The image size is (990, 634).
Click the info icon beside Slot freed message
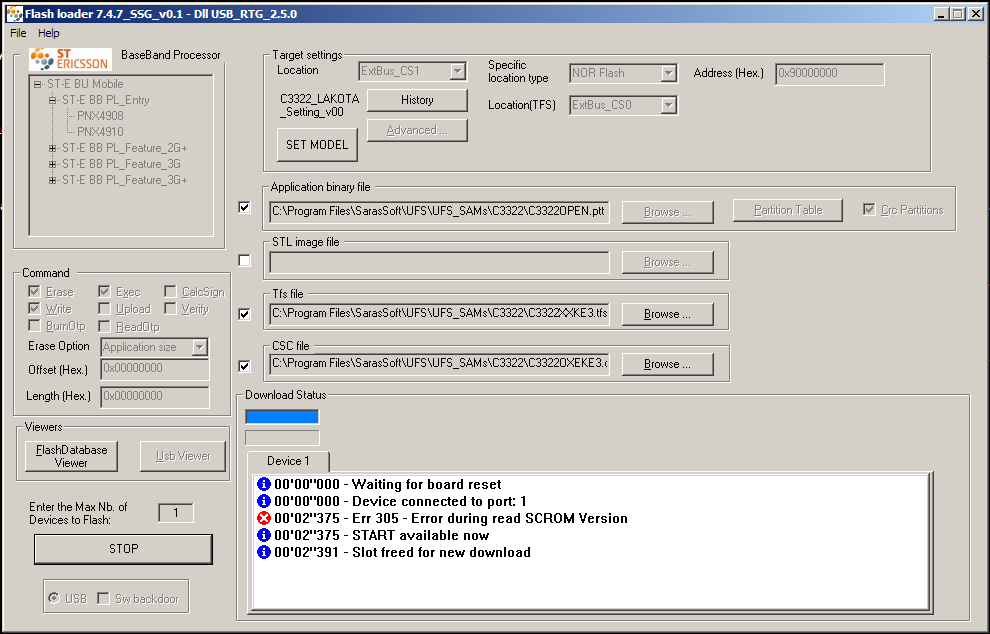point(264,553)
